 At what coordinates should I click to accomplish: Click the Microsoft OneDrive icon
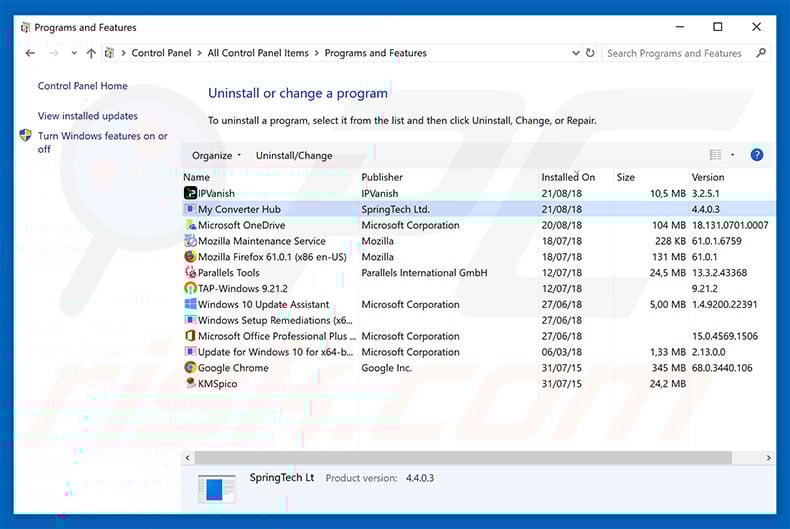click(190, 225)
